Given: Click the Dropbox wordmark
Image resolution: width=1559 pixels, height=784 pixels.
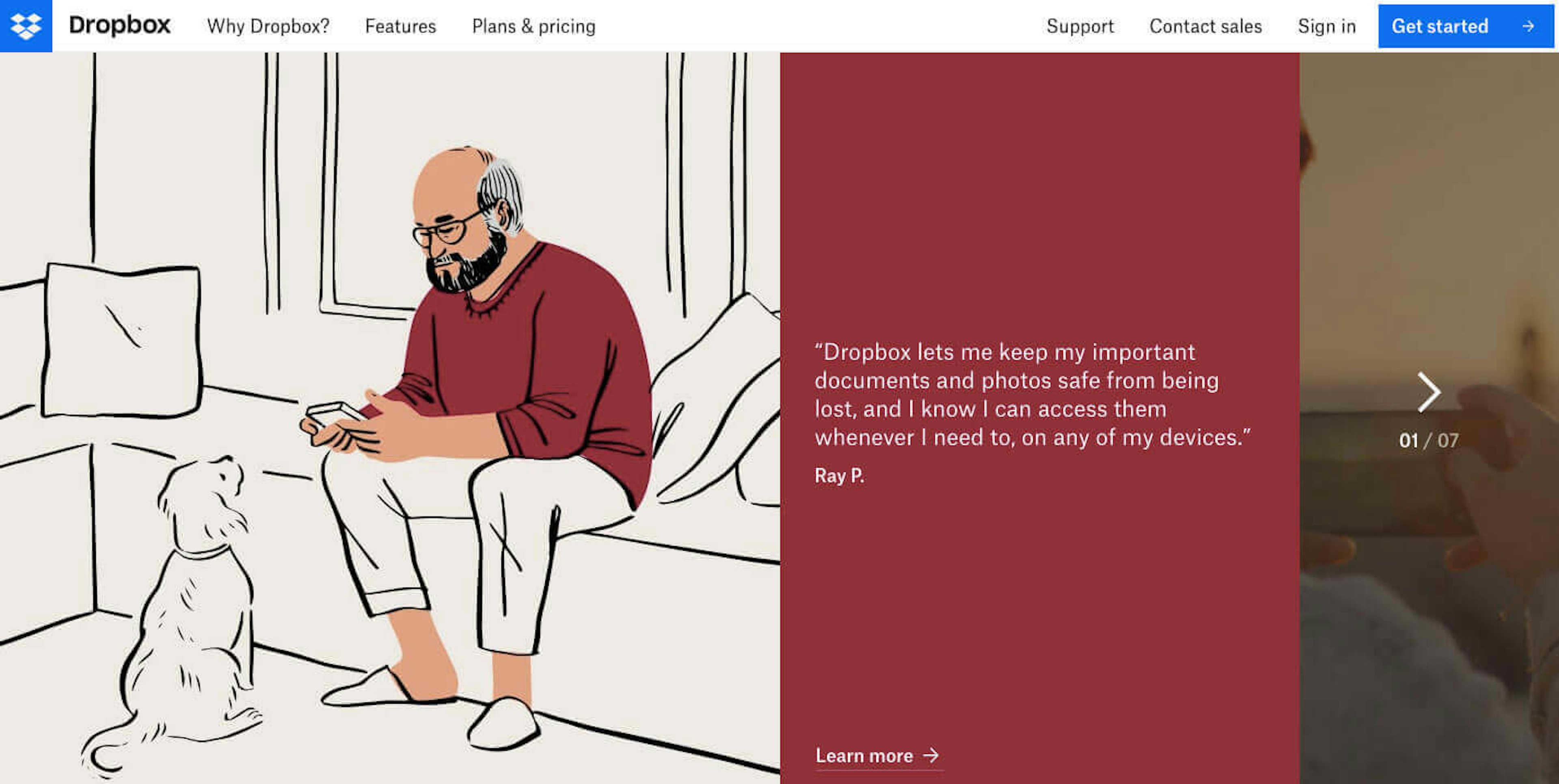Looking at the screenshot, I should coord(120,26).
